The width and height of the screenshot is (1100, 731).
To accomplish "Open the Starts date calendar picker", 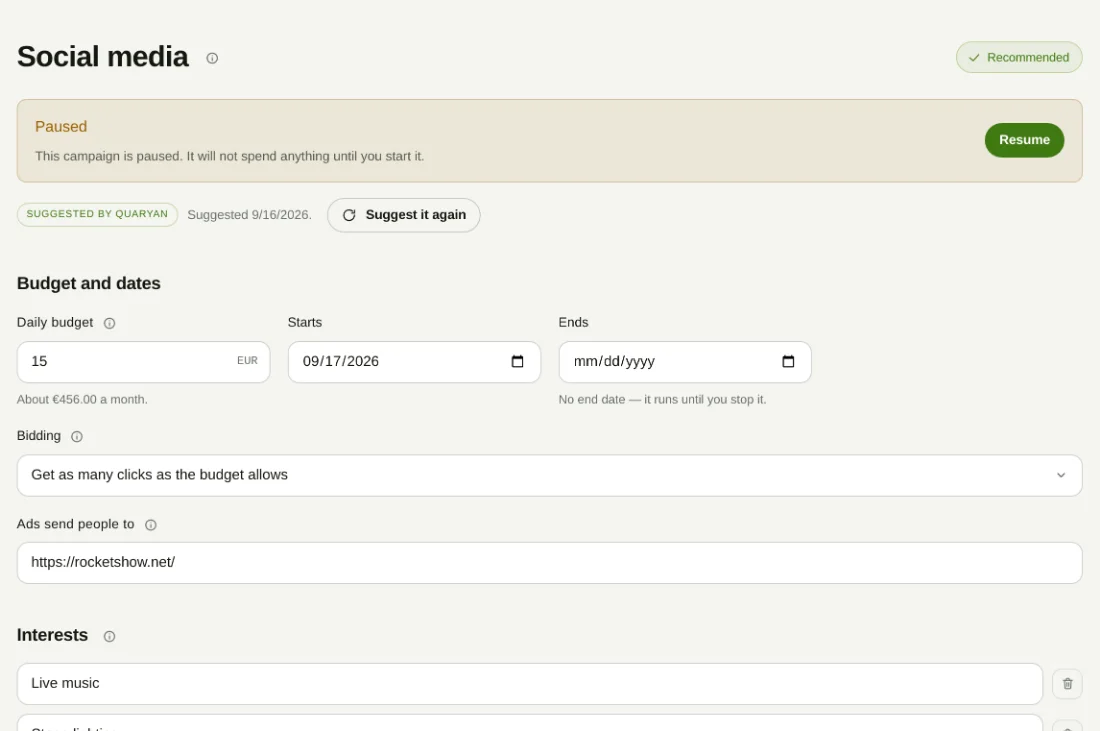I will [518, 361].
